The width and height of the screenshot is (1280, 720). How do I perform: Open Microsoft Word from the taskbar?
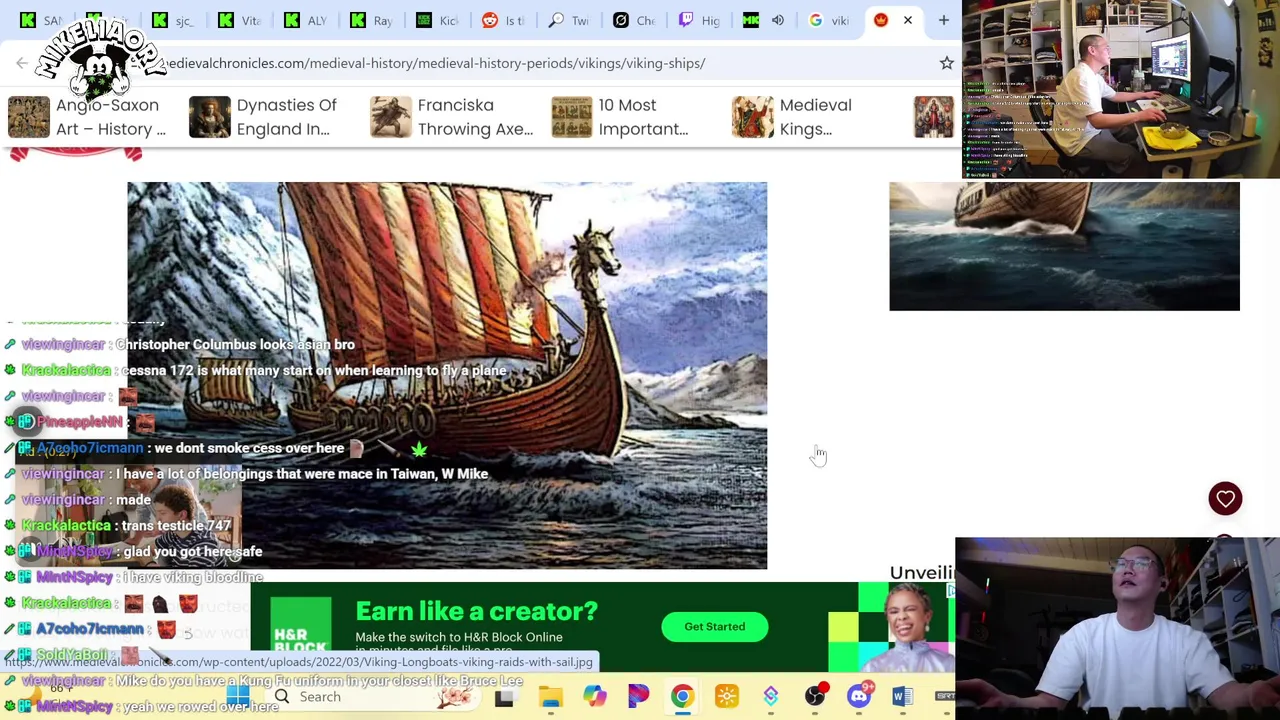tap(902, 697)
